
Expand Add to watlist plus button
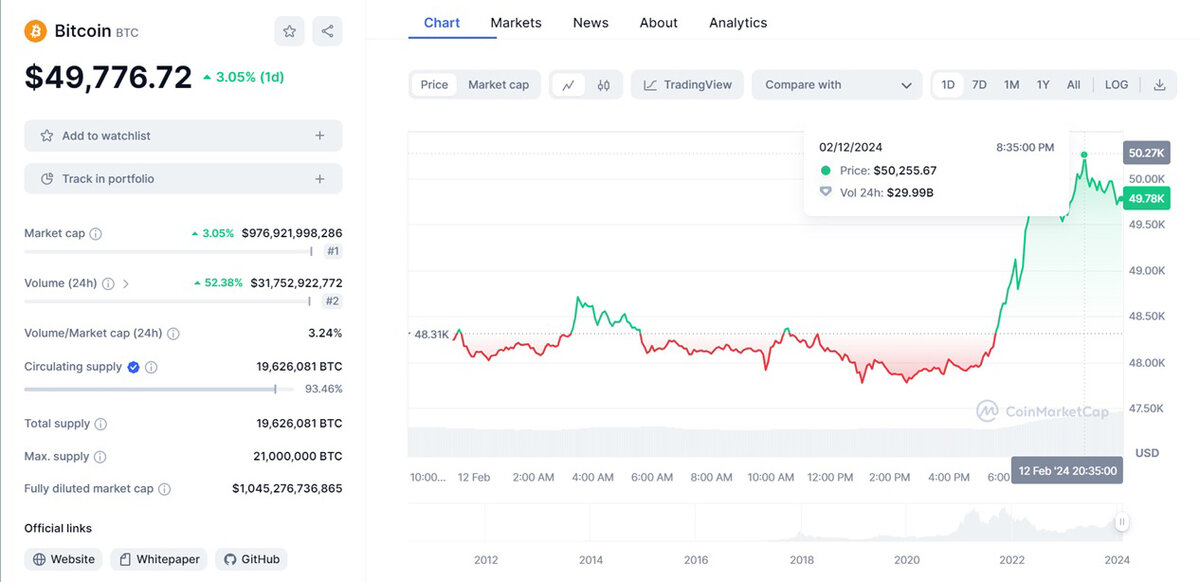click(320, 136)
